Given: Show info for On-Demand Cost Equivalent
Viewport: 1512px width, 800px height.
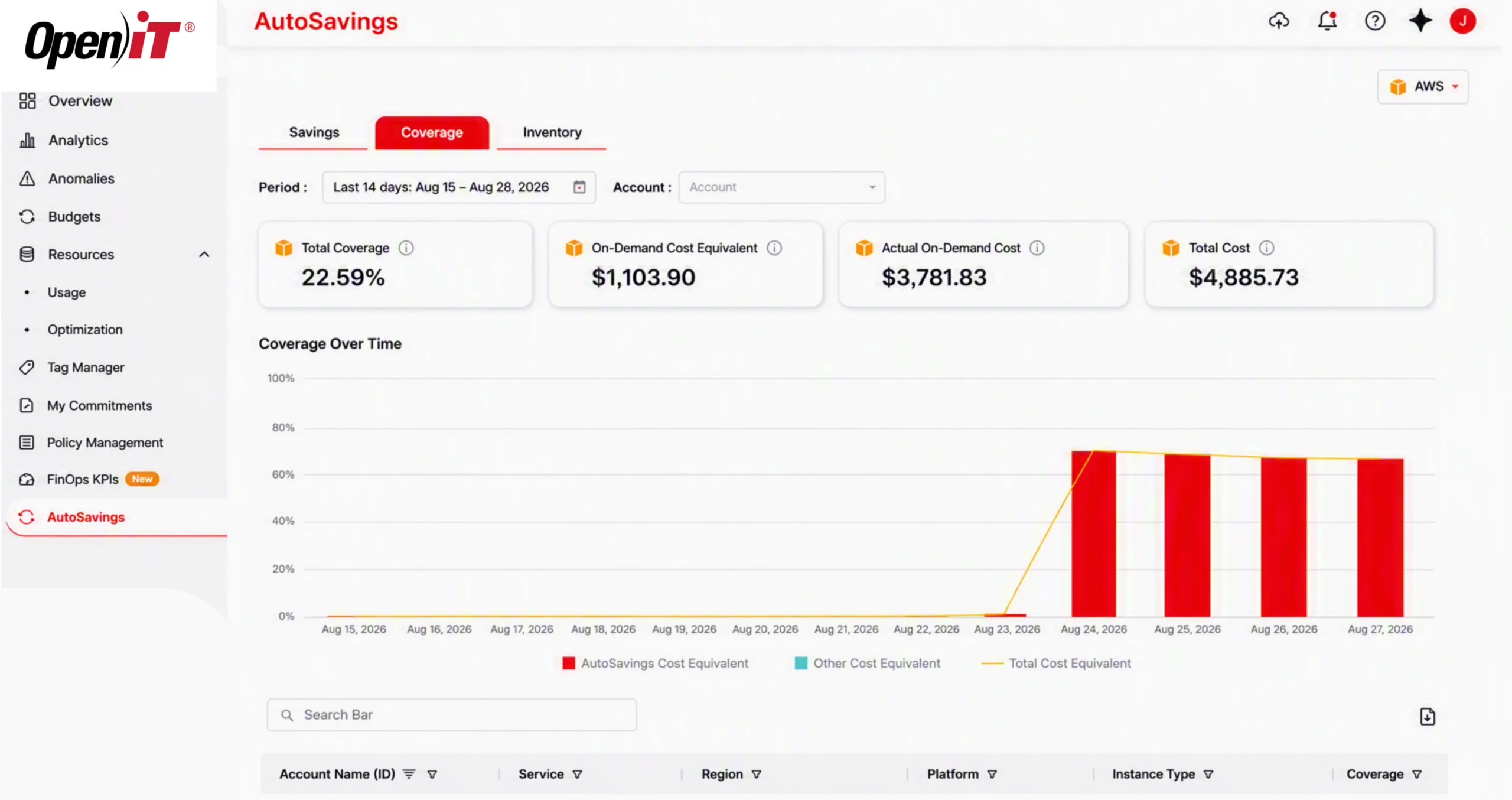Looking at the screenshot, I should coord(774,248).
